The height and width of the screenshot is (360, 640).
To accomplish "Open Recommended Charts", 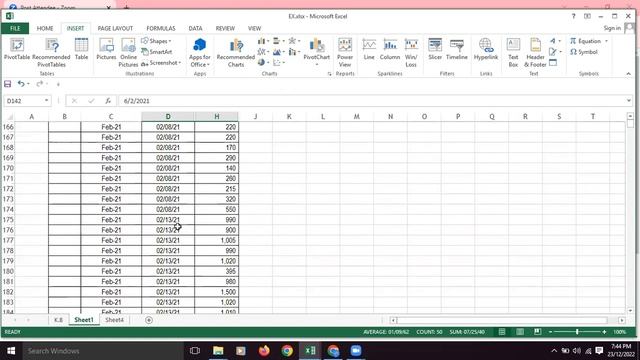I will click(236, 53).
